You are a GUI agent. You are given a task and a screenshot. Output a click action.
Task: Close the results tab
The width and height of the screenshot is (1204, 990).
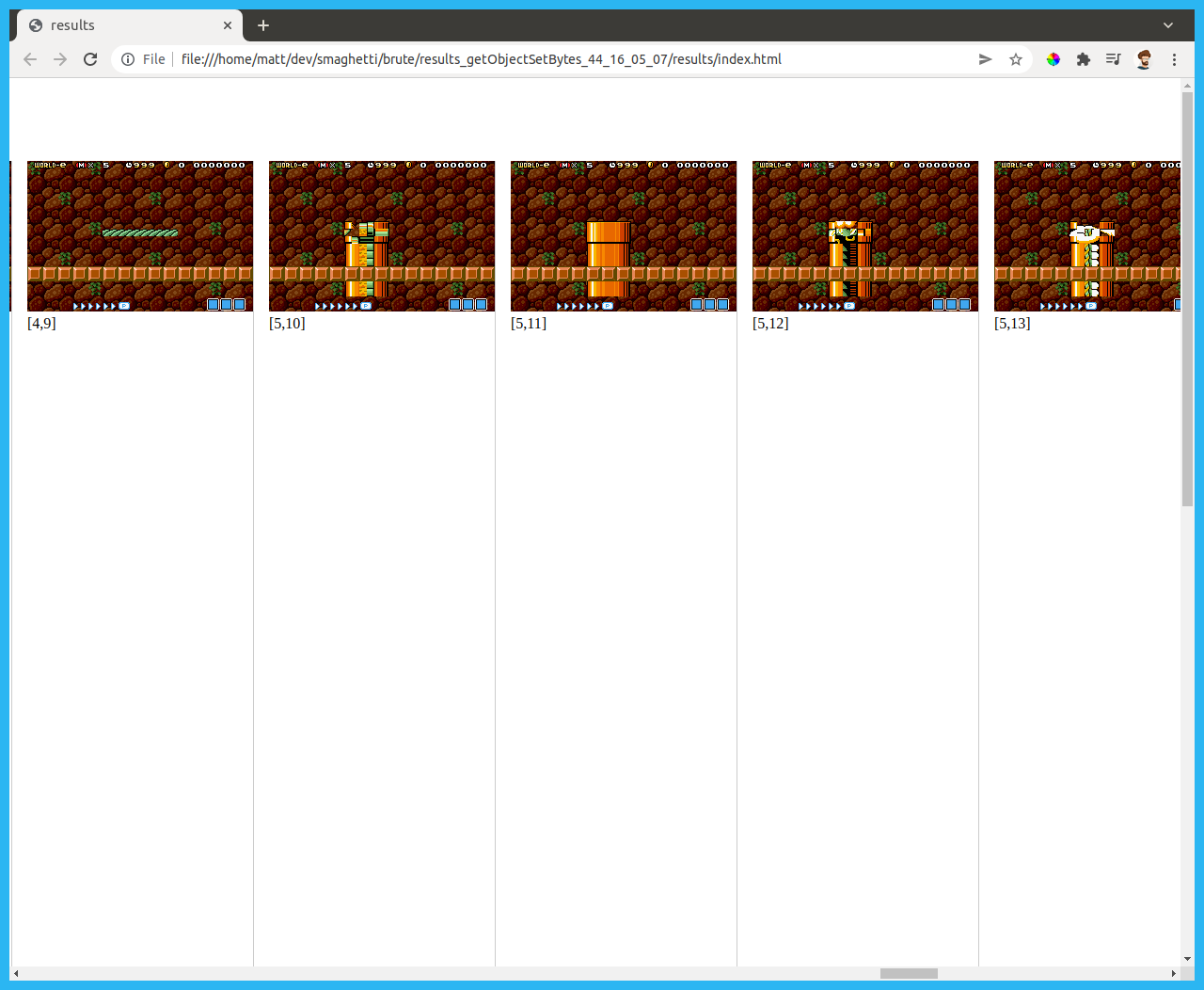(x=228, y=25)
